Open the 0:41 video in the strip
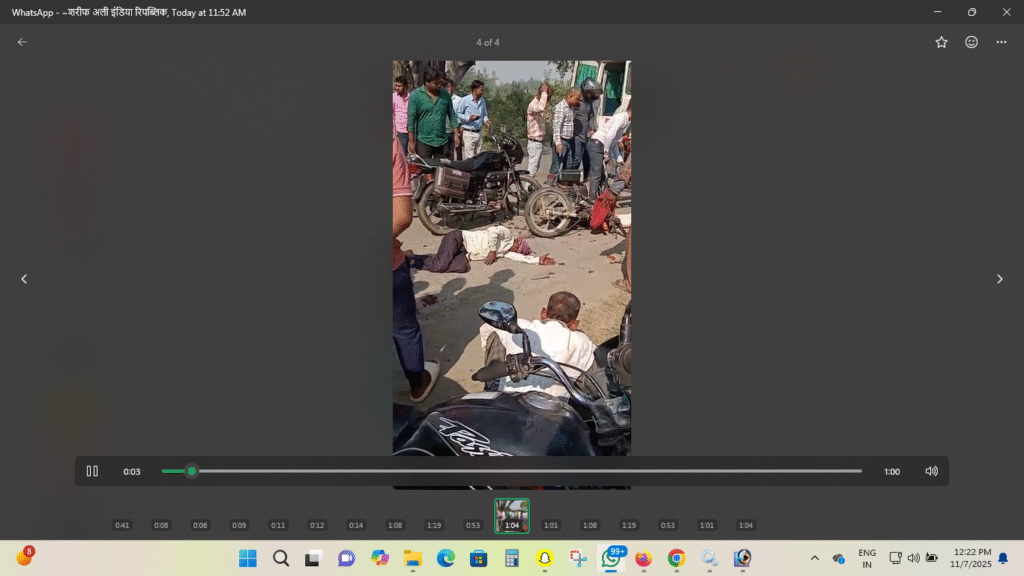This screenshot has height=576, width=1024. point(122,525)
